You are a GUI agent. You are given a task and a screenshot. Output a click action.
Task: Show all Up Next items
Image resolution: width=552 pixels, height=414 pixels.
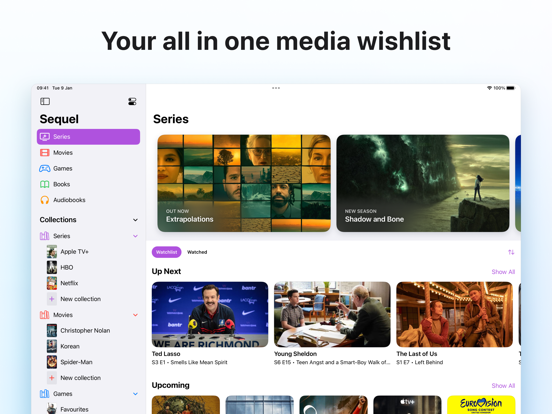point(503,272)
